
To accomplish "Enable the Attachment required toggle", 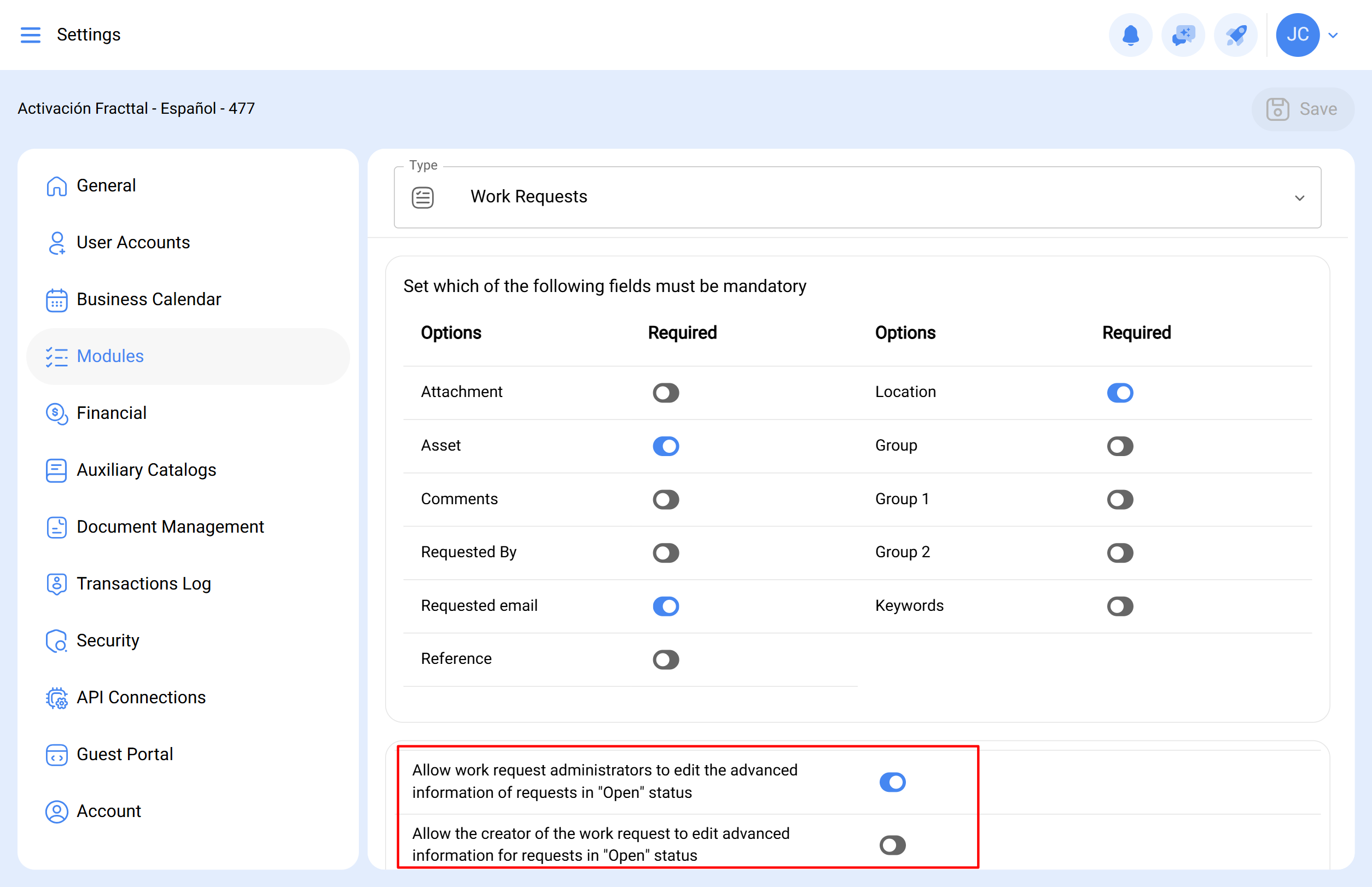I will 666,393.
